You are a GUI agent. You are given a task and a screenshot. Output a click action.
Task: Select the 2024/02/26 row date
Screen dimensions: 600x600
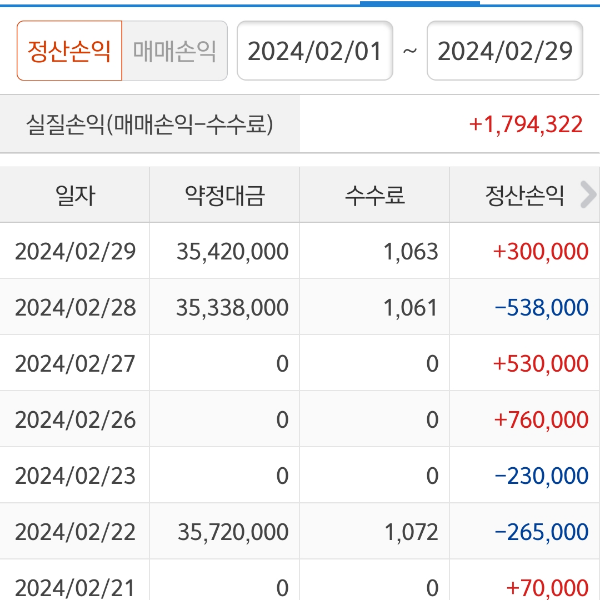point(75,419)
